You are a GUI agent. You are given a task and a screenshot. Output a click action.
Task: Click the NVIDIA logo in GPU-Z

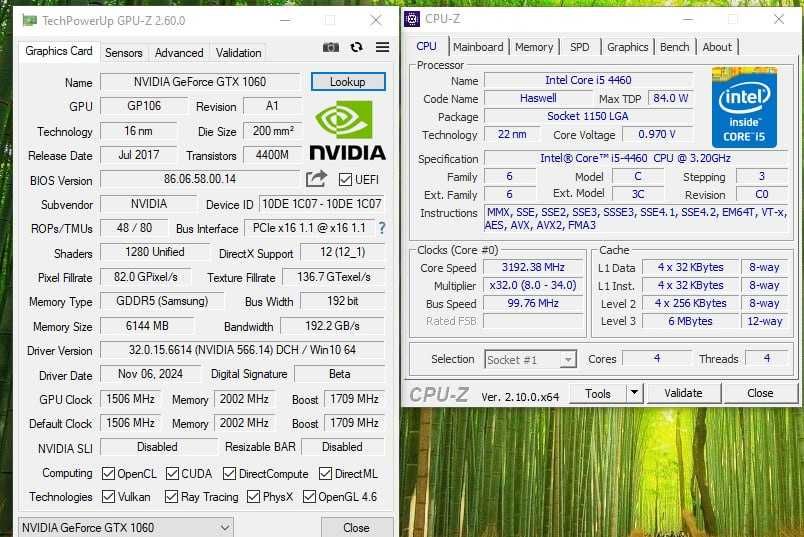(347, 131)
